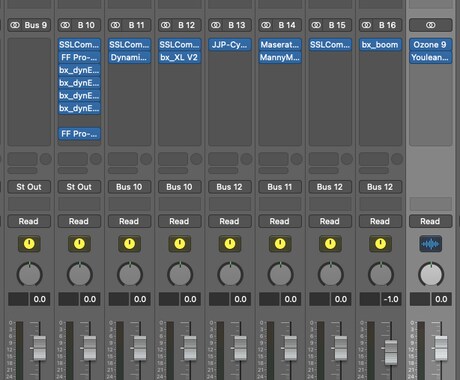Open the Ozone 9 plugin on the master strip
The image size is (460, 380).
point(430,45)
